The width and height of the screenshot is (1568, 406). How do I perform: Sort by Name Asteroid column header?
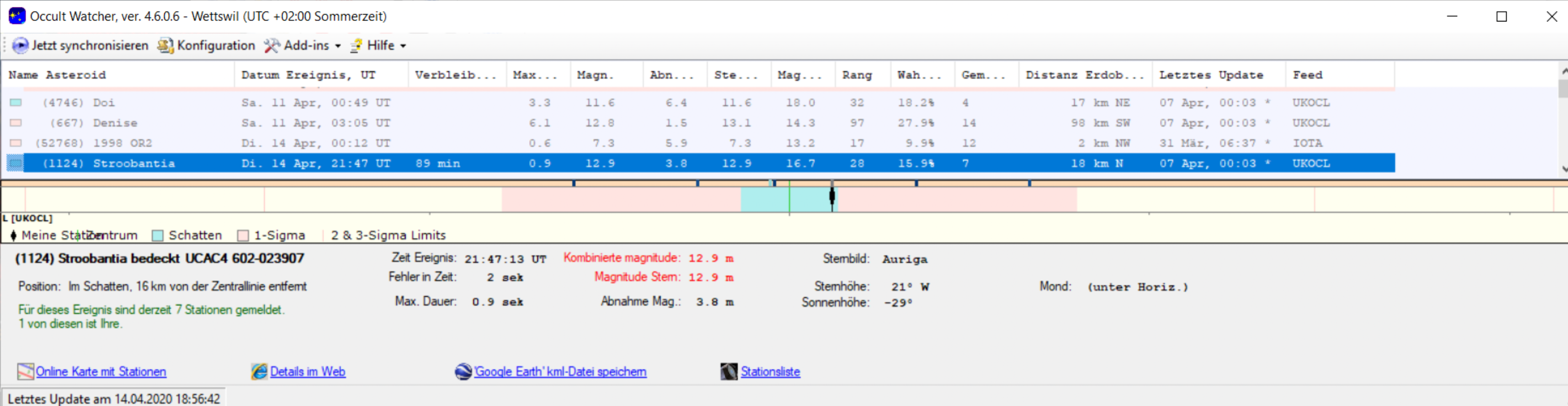point(57,75)
